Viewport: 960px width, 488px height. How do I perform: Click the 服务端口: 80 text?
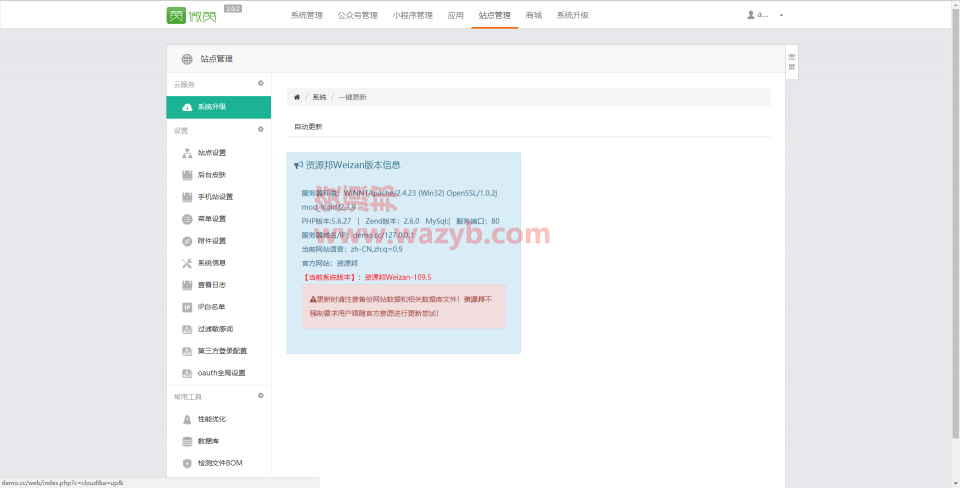478,221
